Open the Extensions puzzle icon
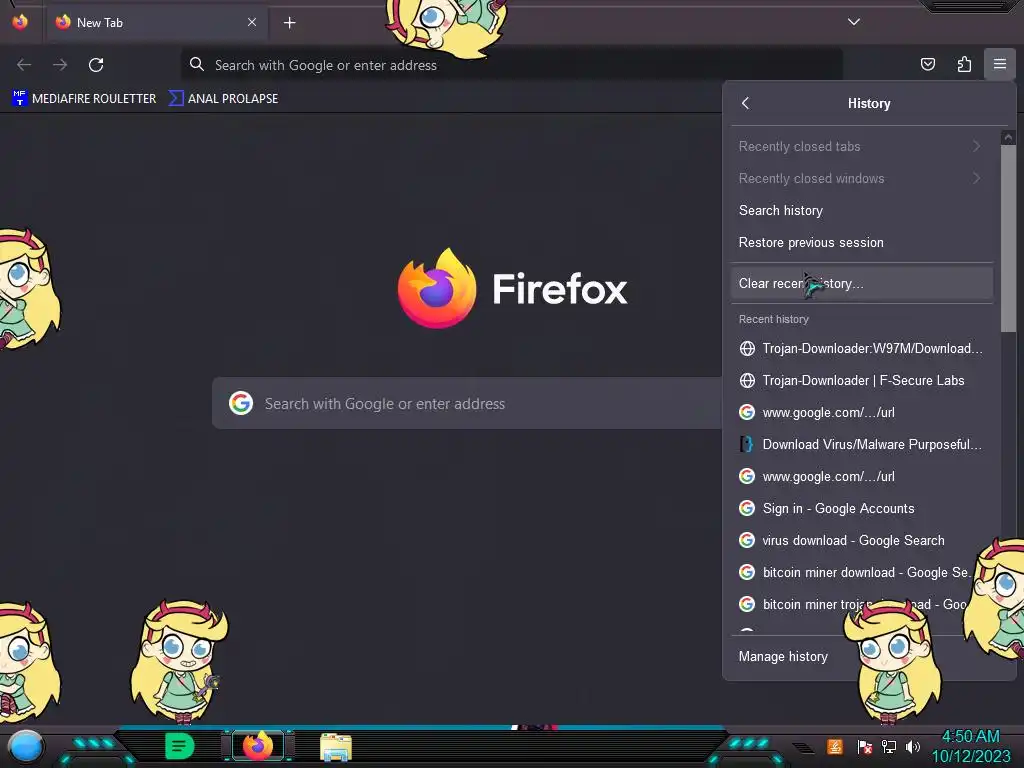This screenshot has width=1024, height=768. pyautogui.click(x=964, y=64)
